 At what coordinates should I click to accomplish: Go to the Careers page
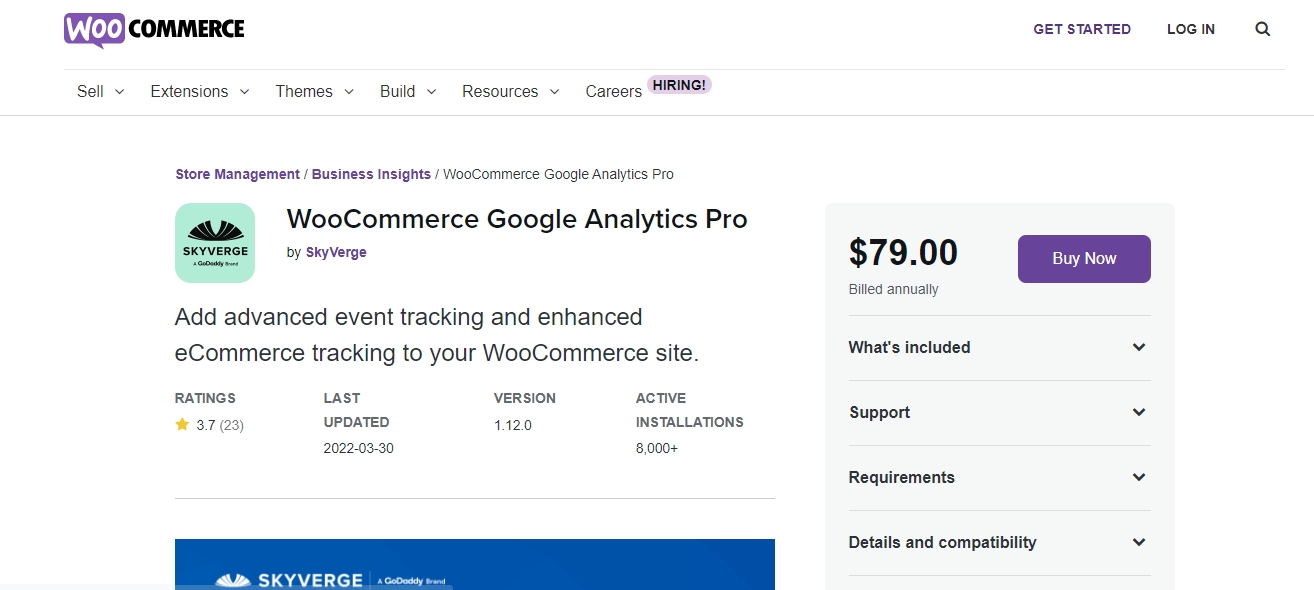[x=613, y=91]
